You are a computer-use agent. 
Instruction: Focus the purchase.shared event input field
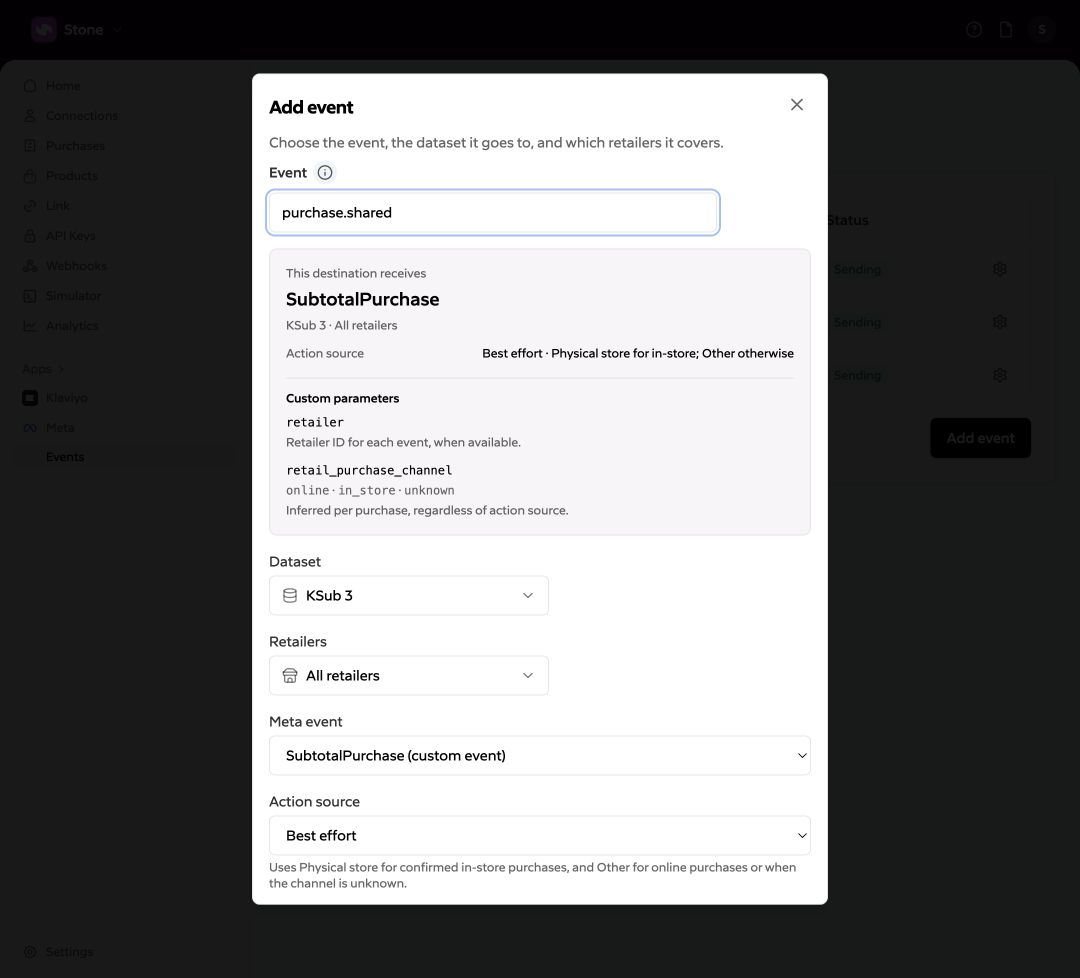point(493,213)
